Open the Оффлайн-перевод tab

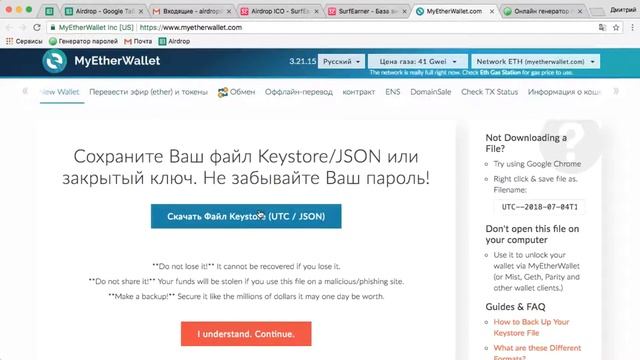pos(299,92)
